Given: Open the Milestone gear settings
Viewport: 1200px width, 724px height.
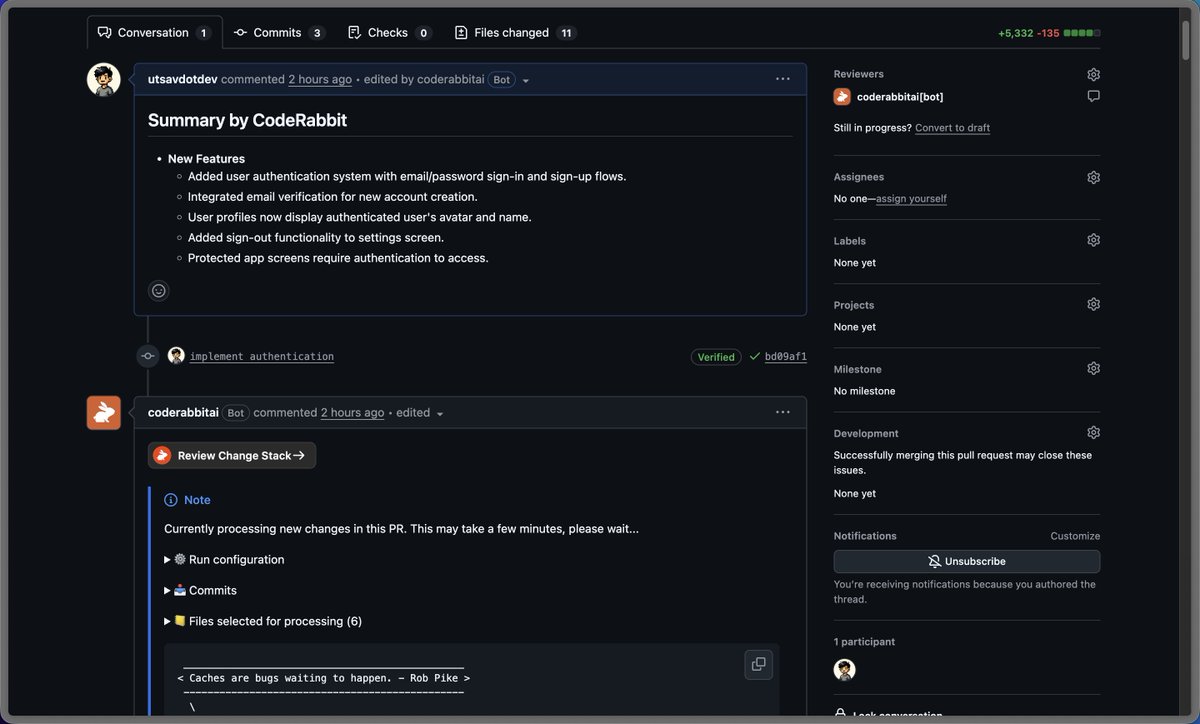Looking at the screenshot, I should [x=1093, y=368].
